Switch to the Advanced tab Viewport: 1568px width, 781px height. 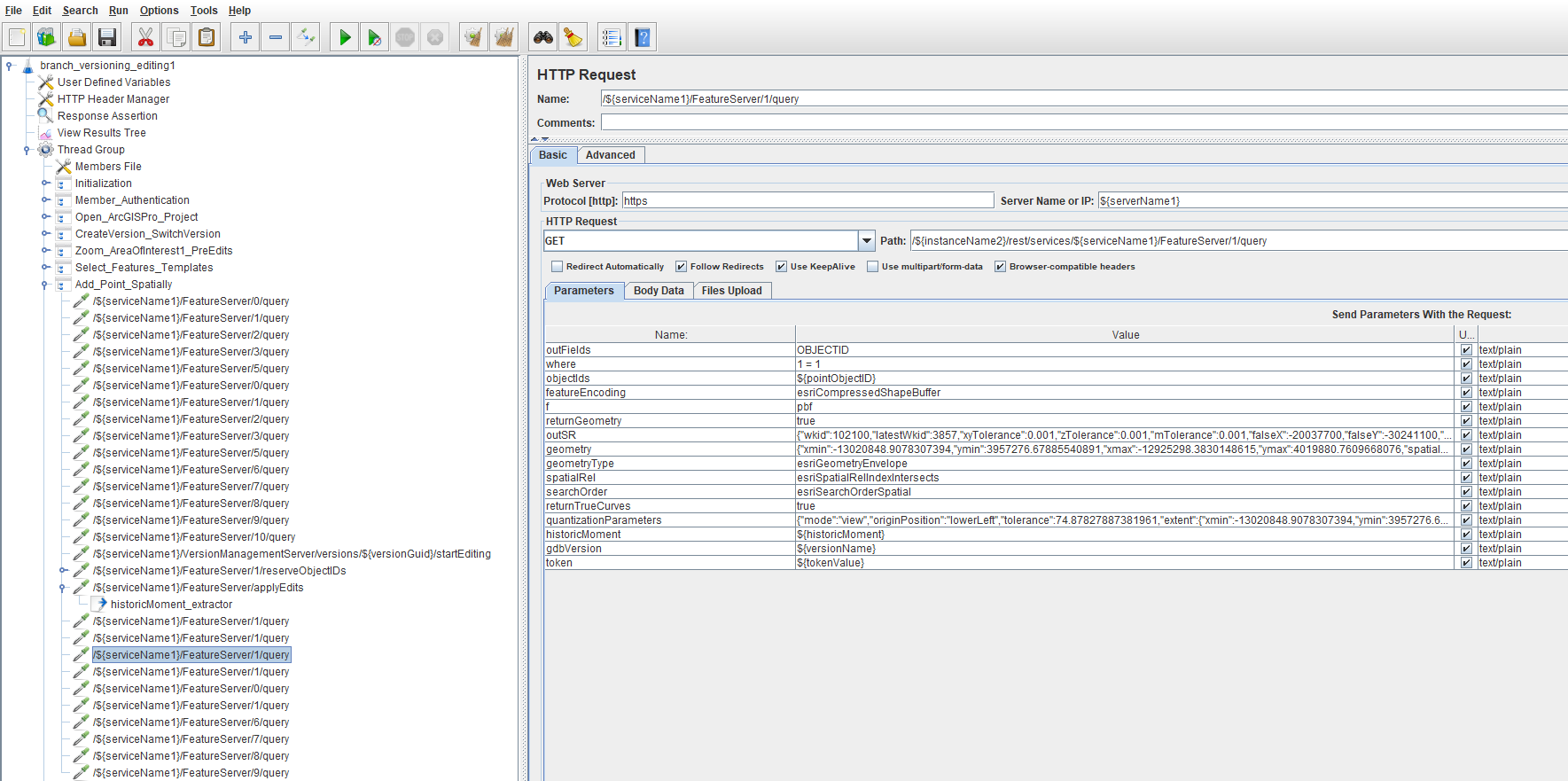click(x=611, y=155)
